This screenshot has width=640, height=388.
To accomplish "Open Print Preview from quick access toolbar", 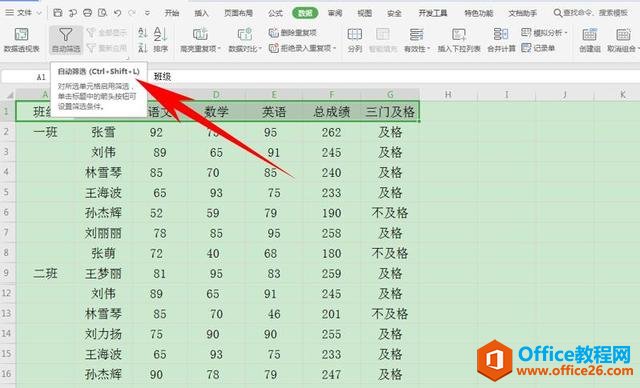I will (x=102, y=13).
